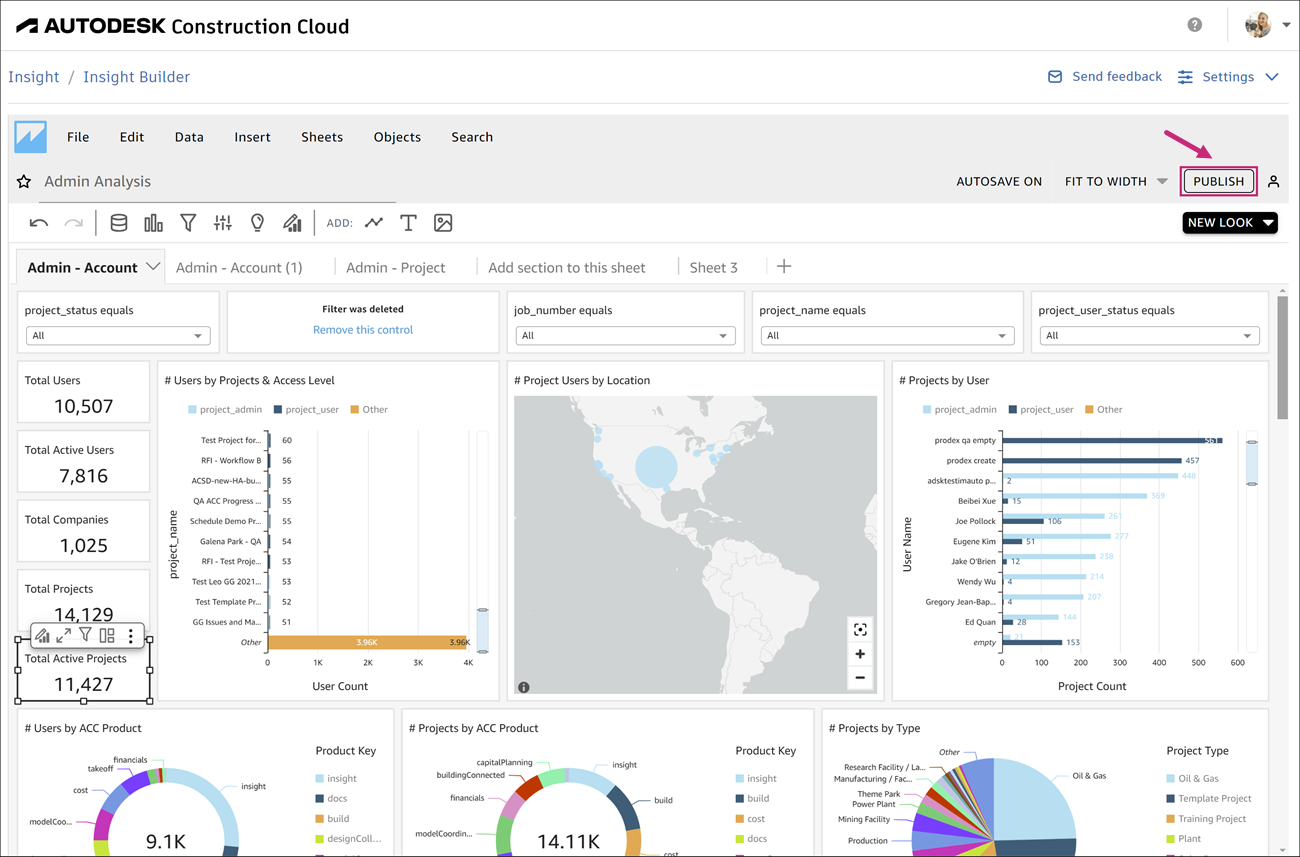Viewport: 1300px width, 857px height.
Task: Click the Send feedback link
Action: tap(1104, 77)
